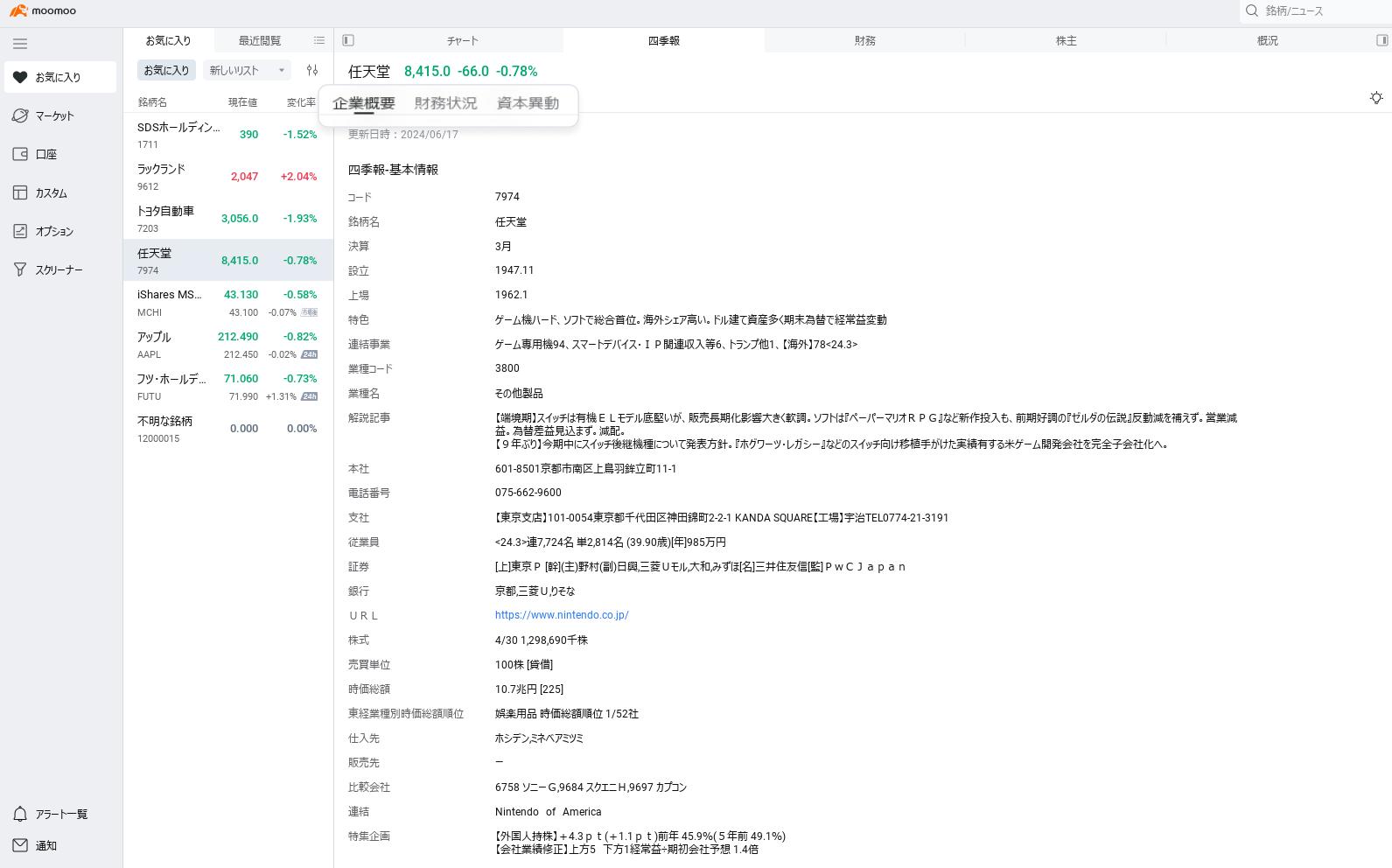Viewport: 1392px width, 868px height.
Task: Expand 新しいリスト dropdown
Action: click(248, 70)
